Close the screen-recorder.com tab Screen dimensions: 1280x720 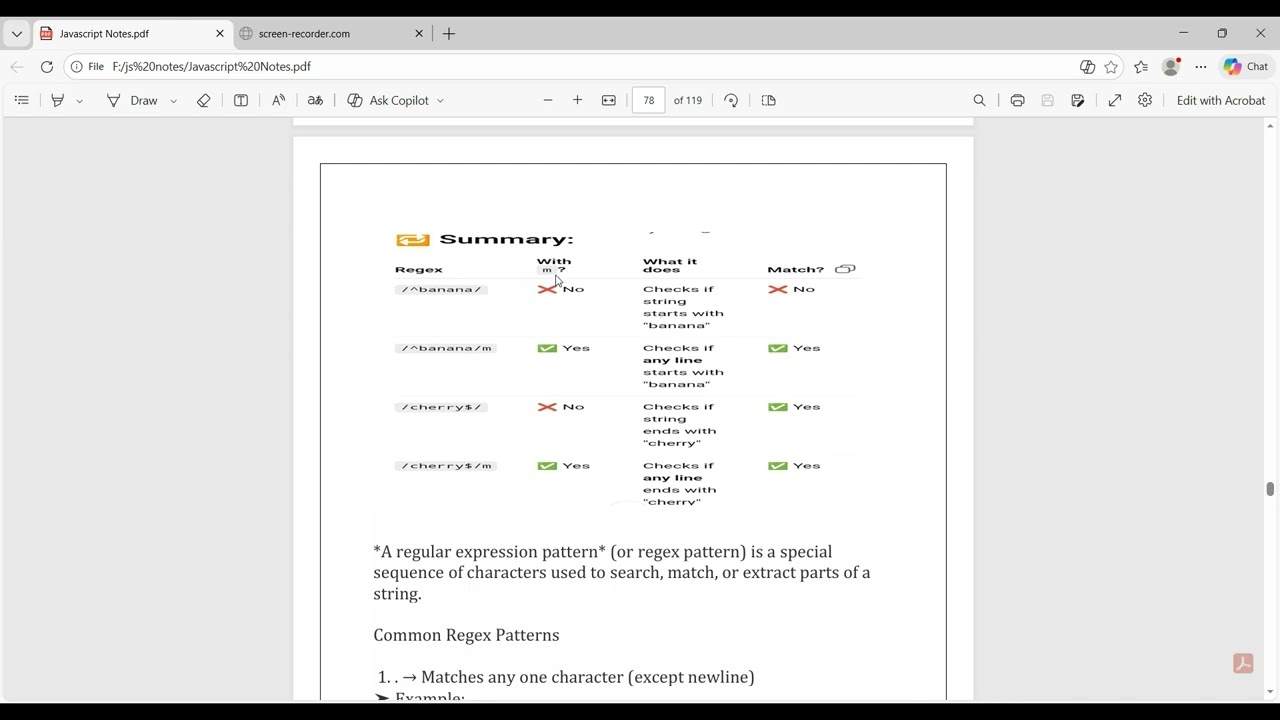(x=419, y=34)
